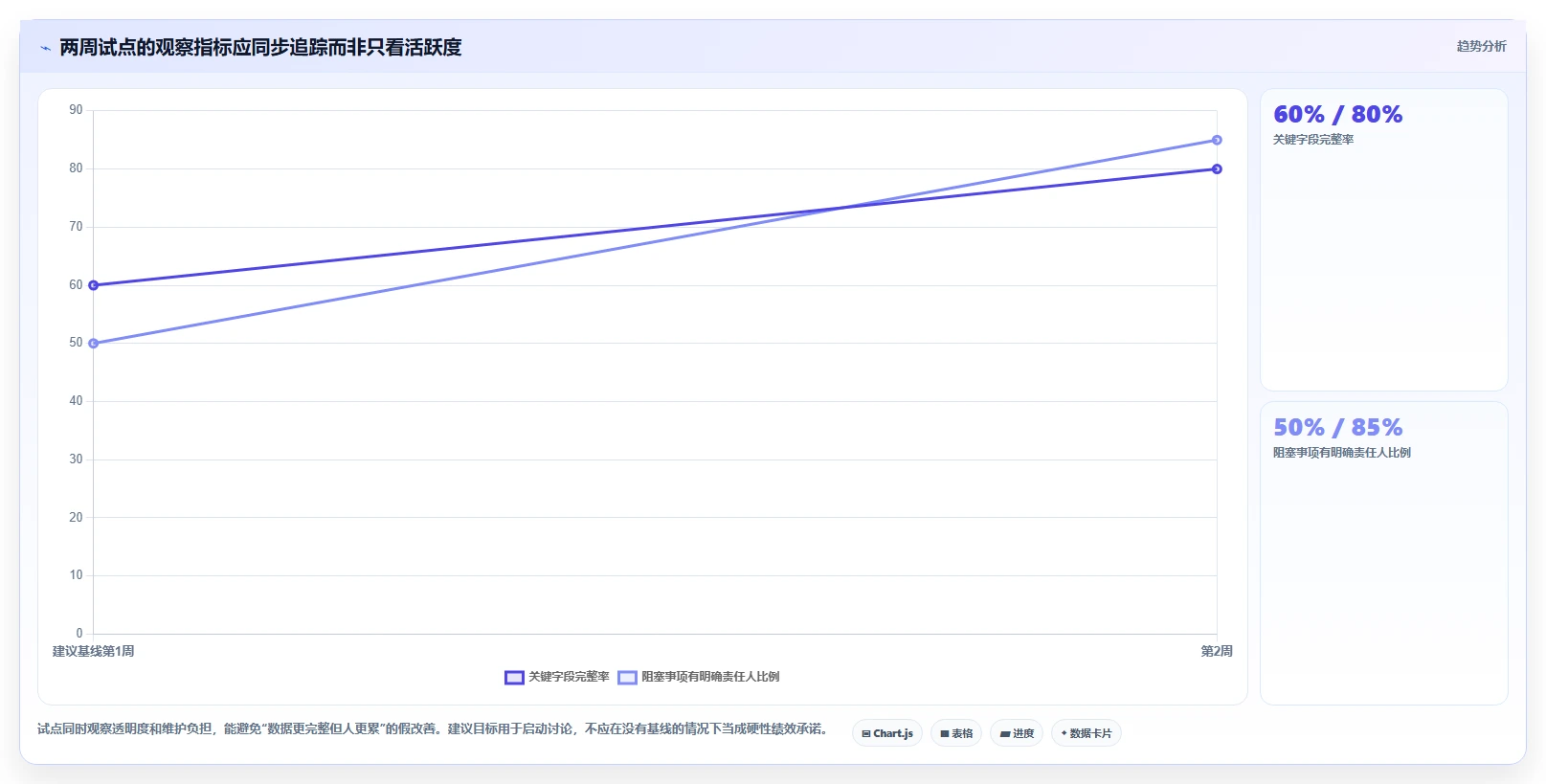Select the 50 data point in week 1
1546x784 pixels.
93,344
